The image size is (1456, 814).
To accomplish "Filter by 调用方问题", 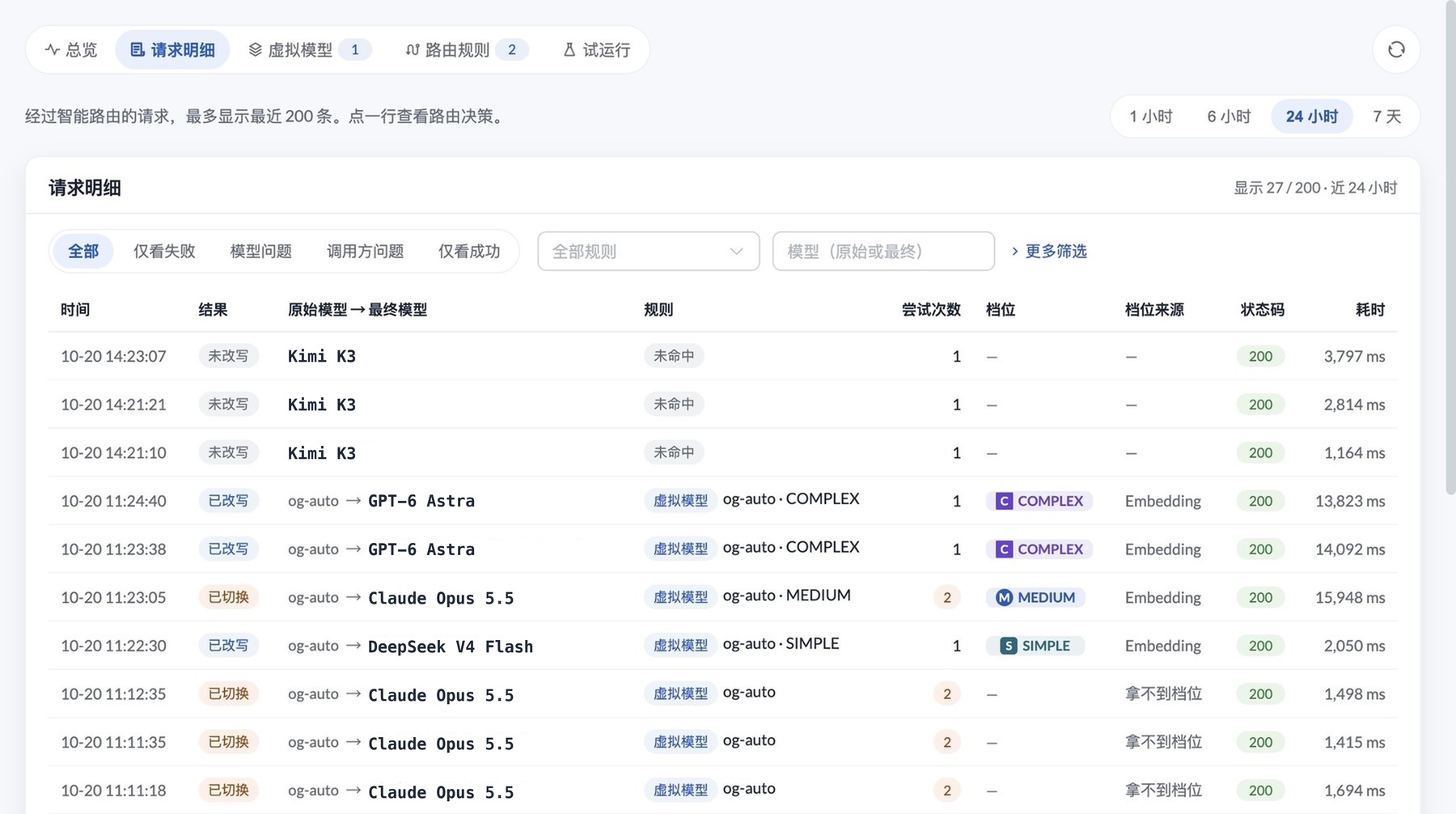I will 365,252.
